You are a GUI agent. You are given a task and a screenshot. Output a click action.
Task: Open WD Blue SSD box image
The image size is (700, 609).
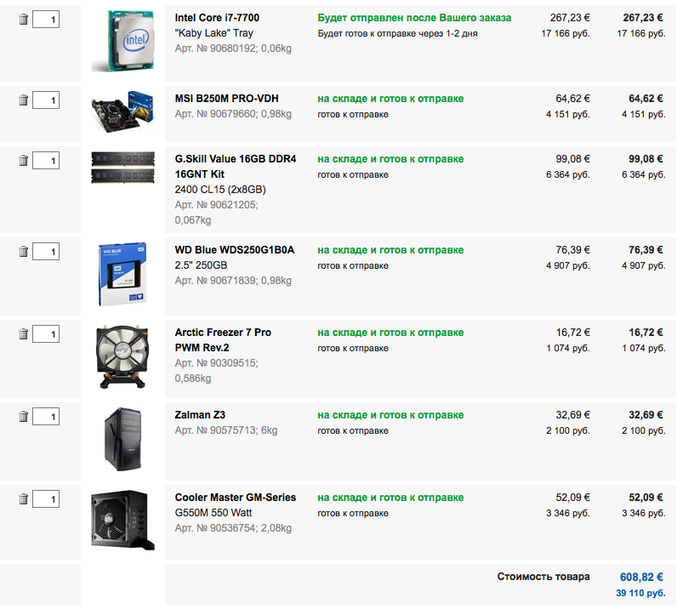point(123,274)
